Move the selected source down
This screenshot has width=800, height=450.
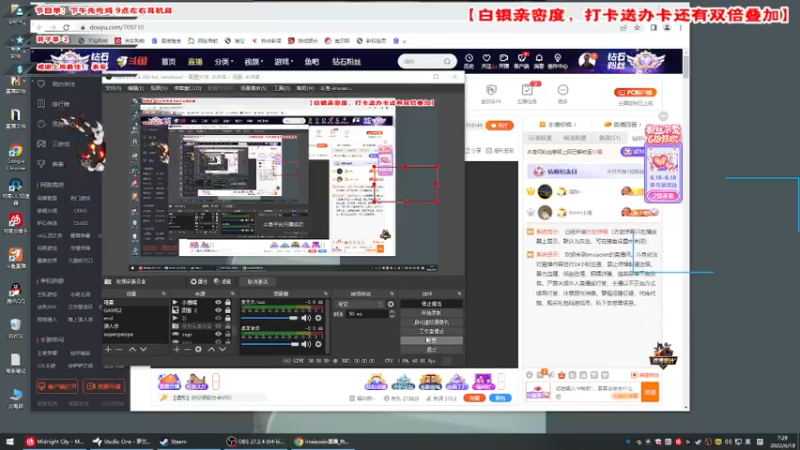[222, 349]
